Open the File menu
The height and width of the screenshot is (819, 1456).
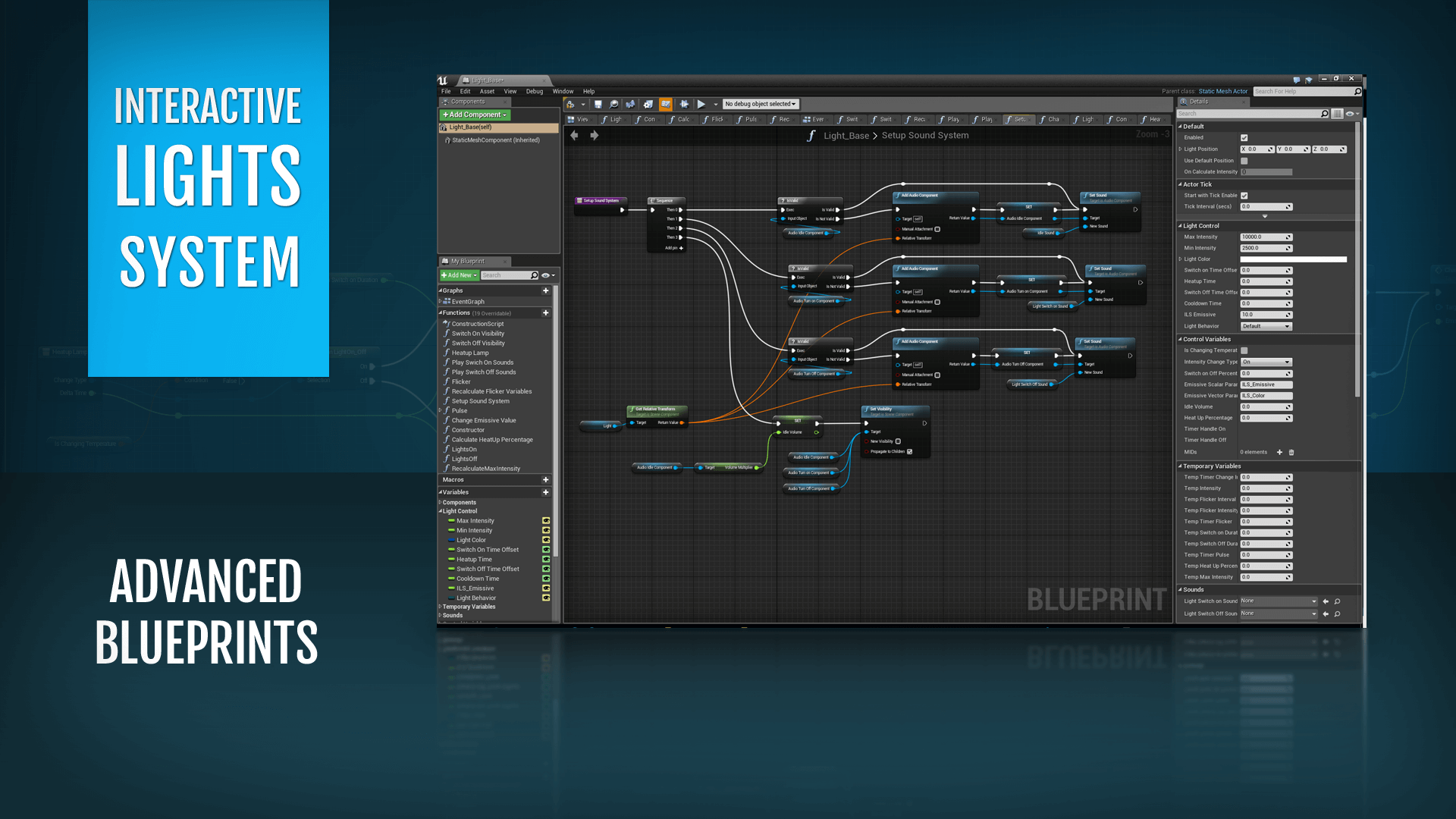click(446, 92)
